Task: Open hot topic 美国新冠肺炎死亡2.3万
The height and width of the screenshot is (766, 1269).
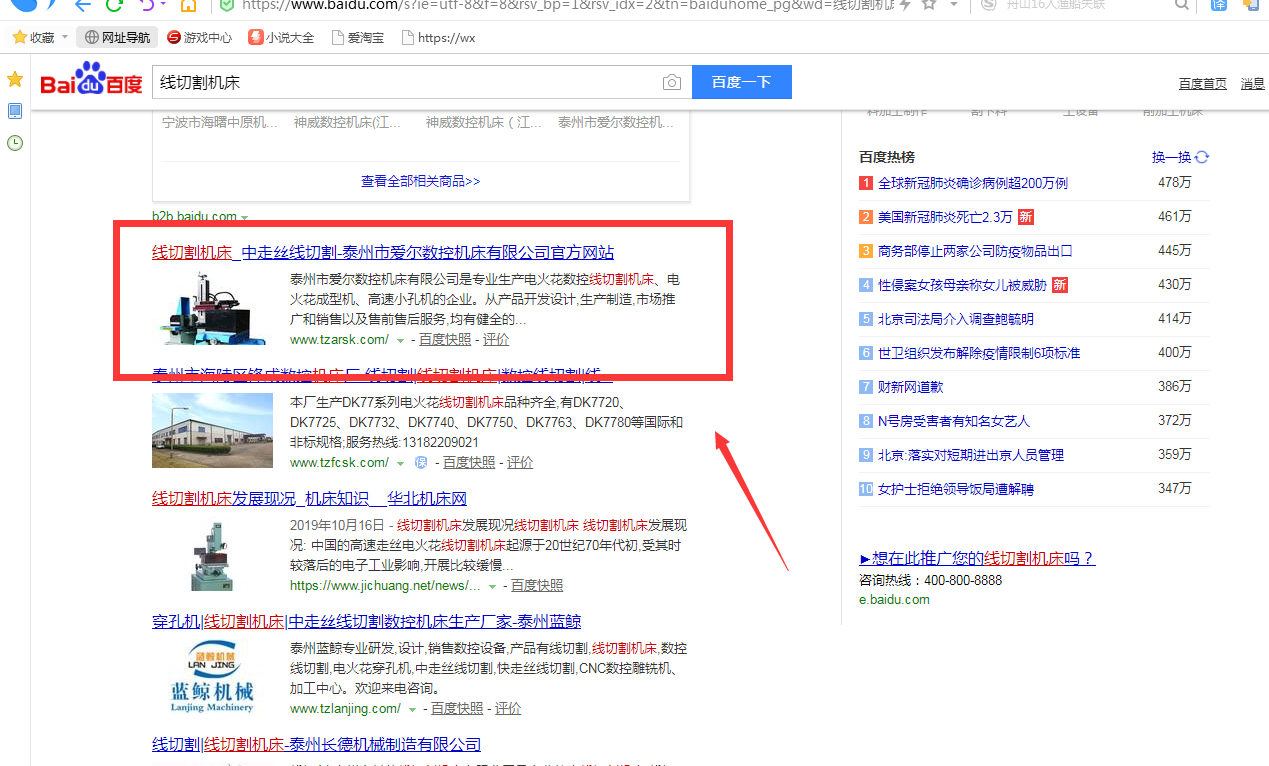Action: (x=945, y=217)
